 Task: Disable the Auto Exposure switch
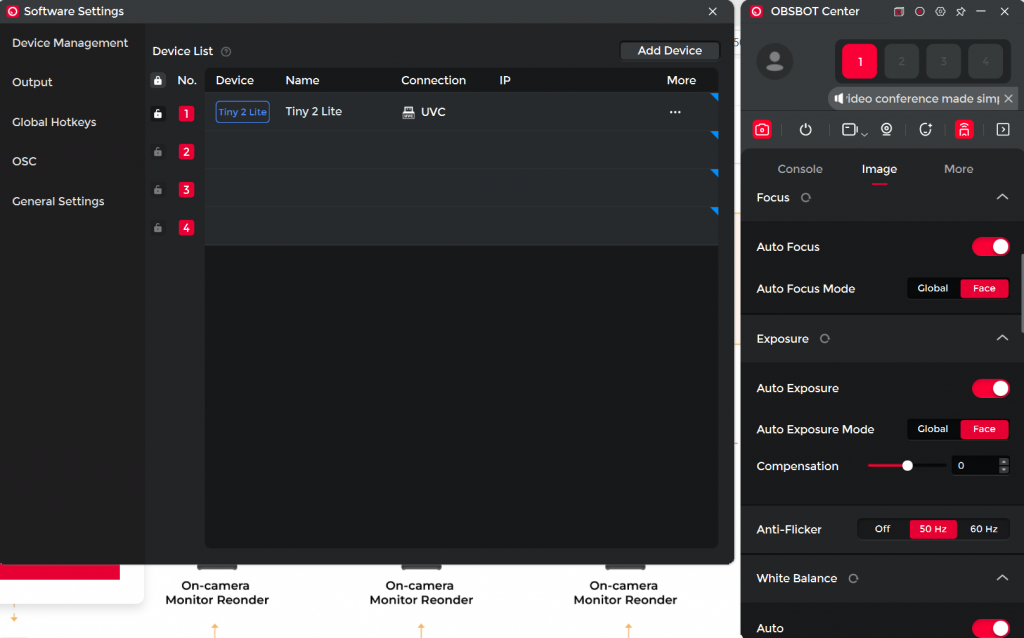click(x=990, y=388)
